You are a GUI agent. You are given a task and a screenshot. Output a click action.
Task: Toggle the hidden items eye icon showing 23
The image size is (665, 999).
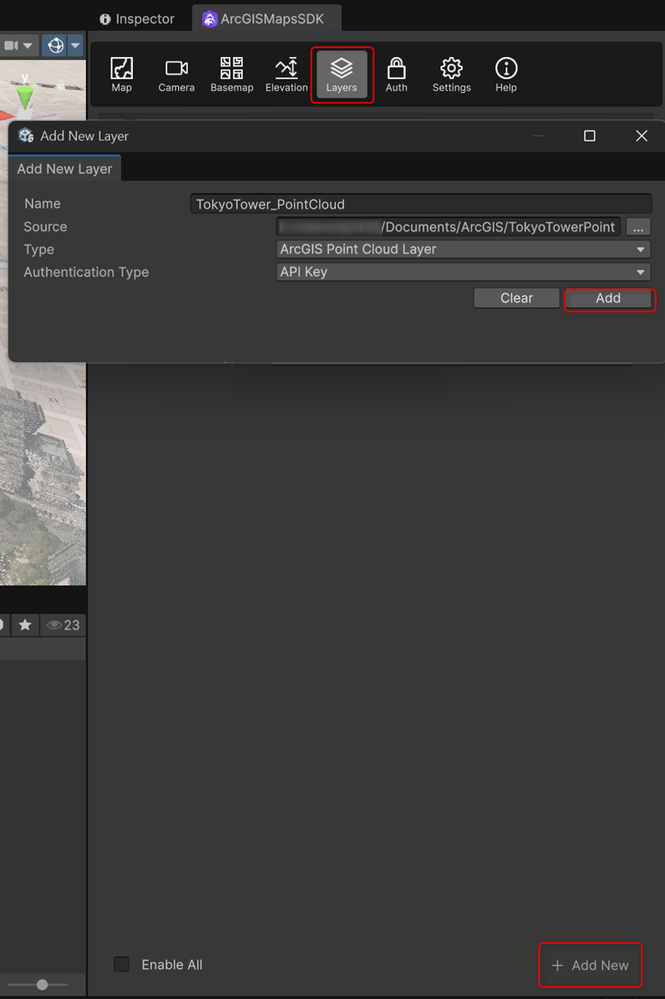click(62, 625)
